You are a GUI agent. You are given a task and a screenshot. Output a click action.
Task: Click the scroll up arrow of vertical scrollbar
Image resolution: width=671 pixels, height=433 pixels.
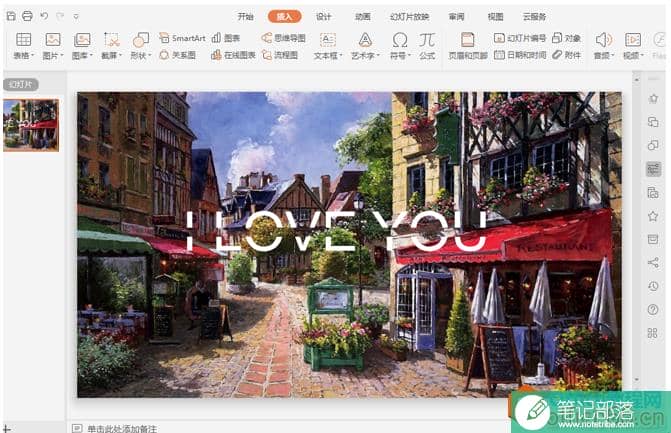tap(636, 80)
